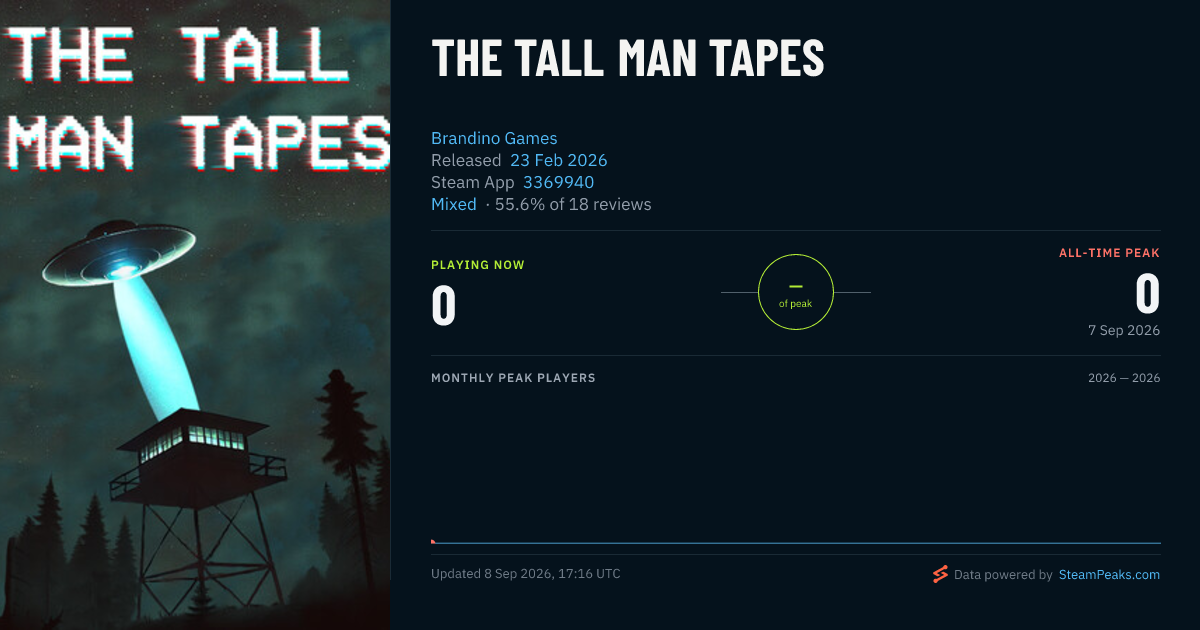Click the All-Time Peak value

pyautogui.click(x=1148, y=293)
